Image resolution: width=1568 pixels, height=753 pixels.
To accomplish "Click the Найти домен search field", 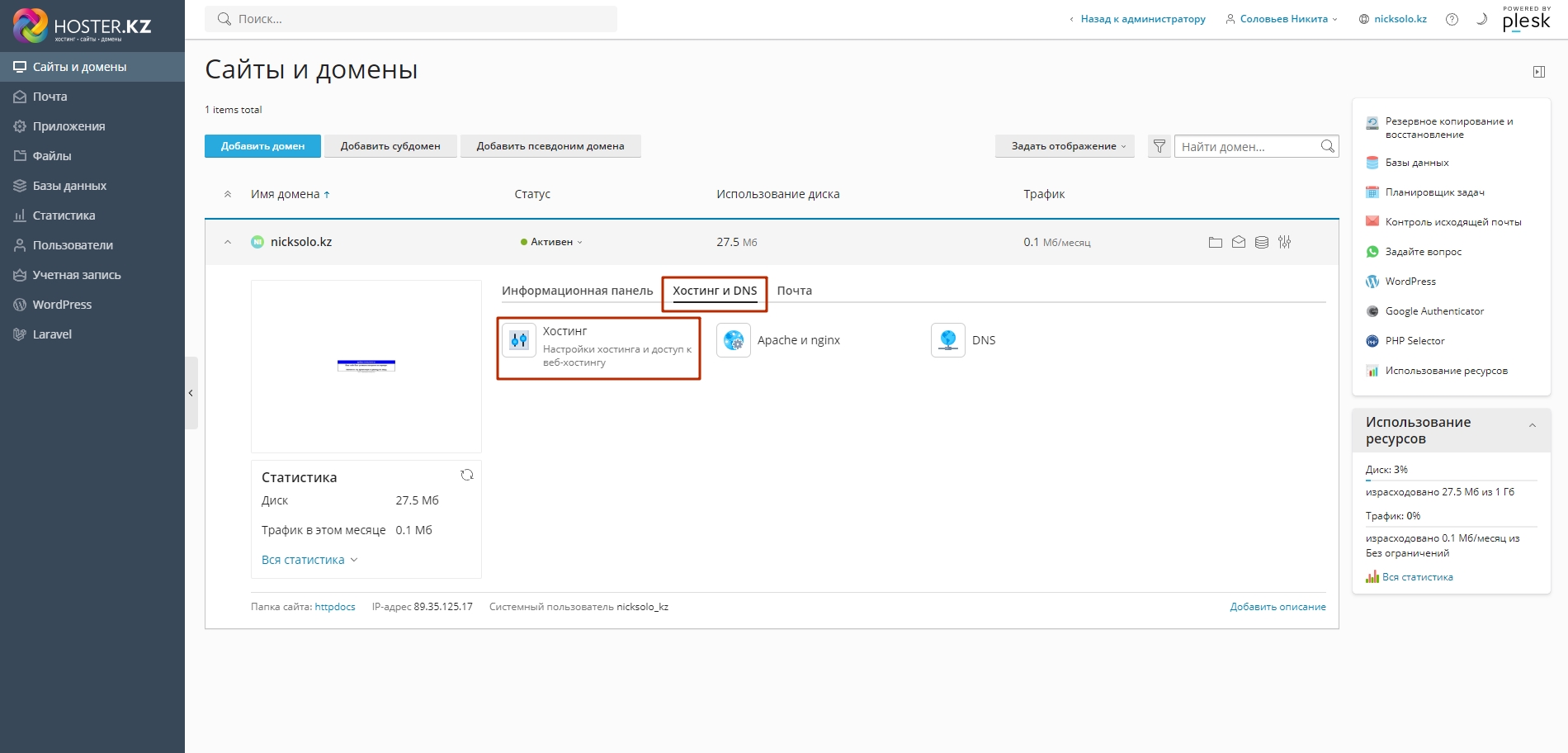I will (x=1246, y=146).
